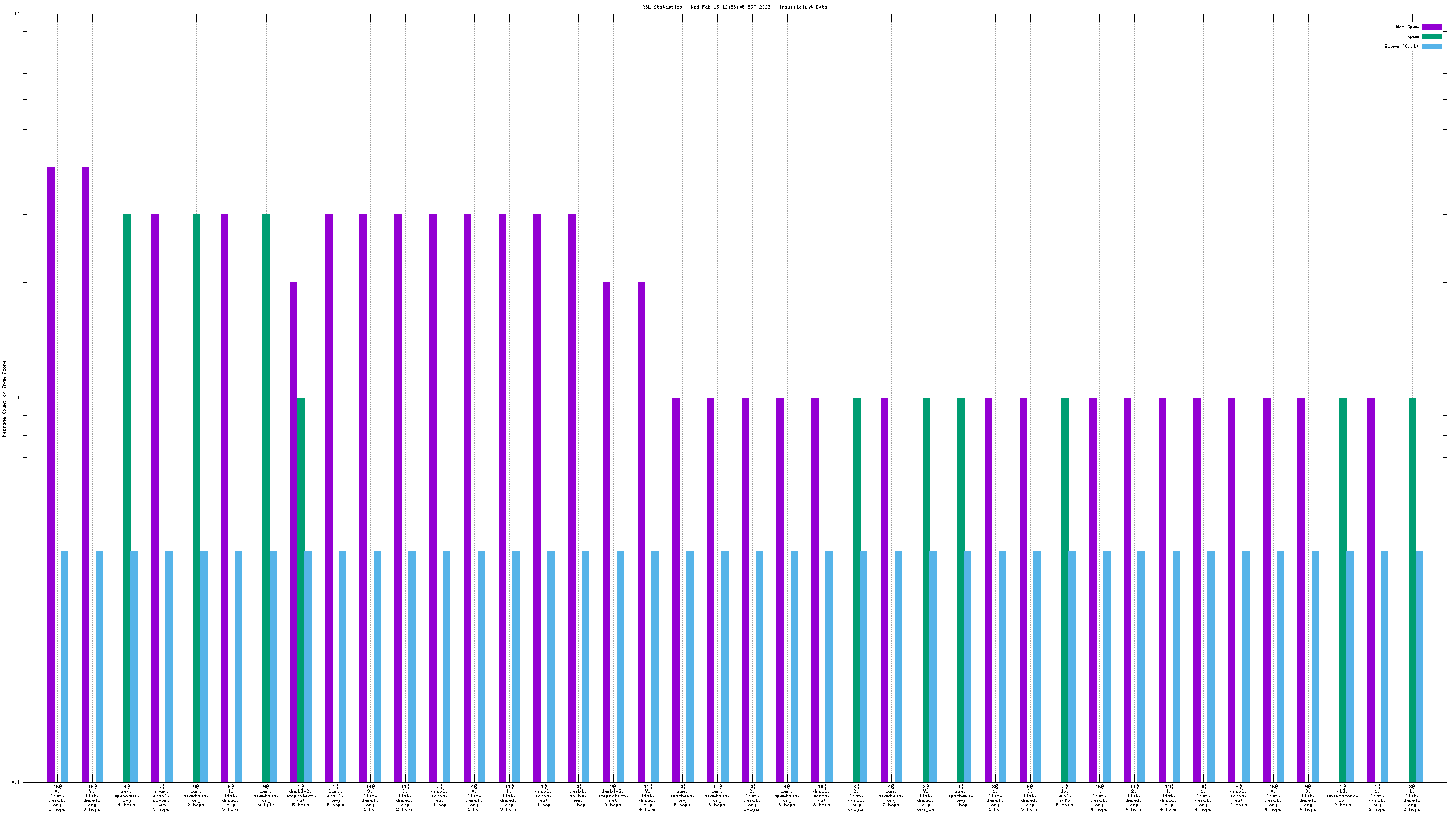Click the blue score bar for dnsbl-2.uceprotect.net 9 hops

pyautogui.click(x=621, y=665)
